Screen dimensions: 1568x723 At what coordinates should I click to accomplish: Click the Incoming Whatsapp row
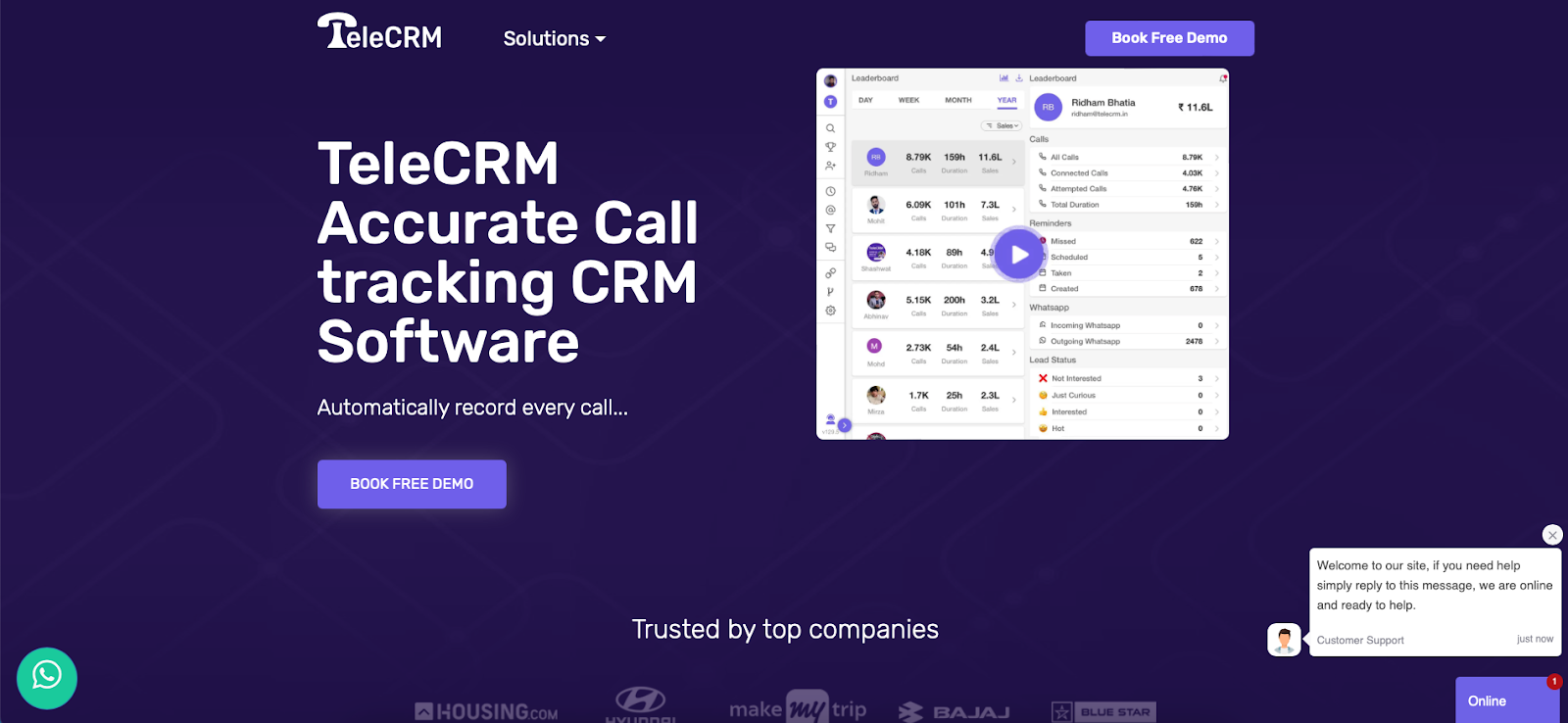1127,325
